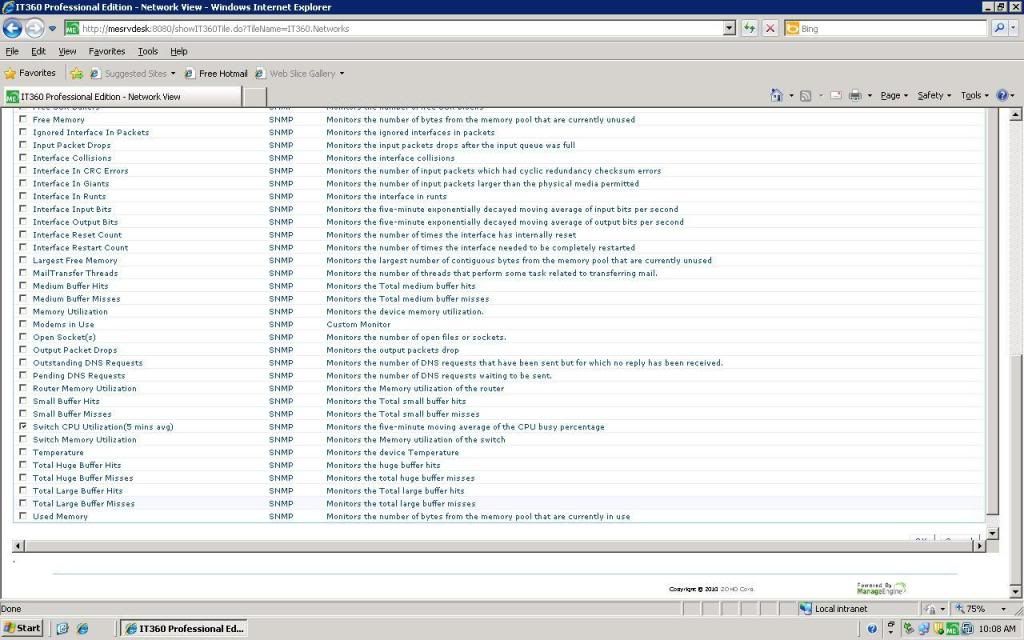This screenshot has width=1024, height=640.
Task: Click the Bing provider icon in search box
Action: 792,28
